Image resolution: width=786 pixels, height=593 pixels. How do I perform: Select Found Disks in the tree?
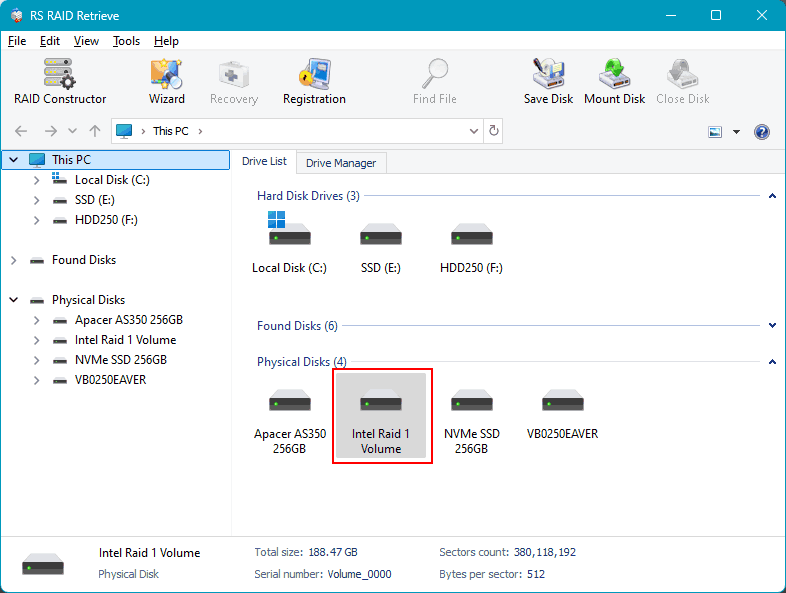coord(84,260)
